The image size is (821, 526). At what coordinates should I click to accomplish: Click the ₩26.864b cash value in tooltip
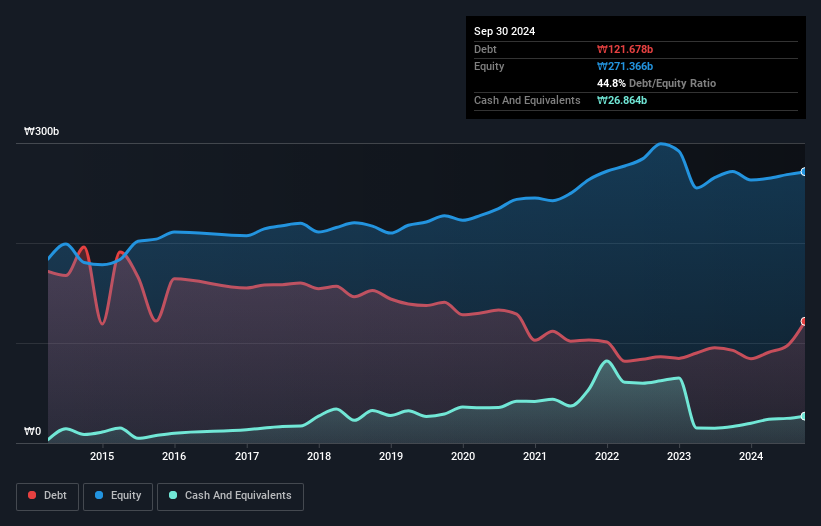(622, 100)
